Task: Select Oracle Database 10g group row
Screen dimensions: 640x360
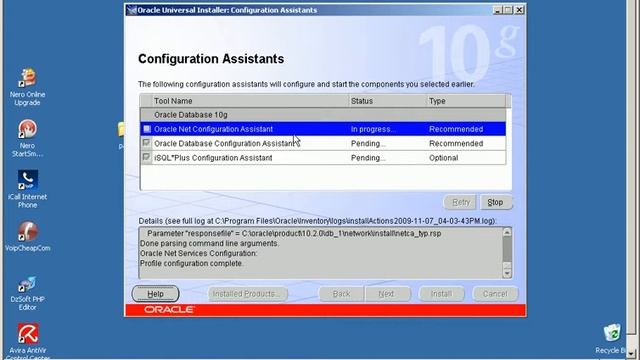Action: pyautogui.click(x=323, y=115)
